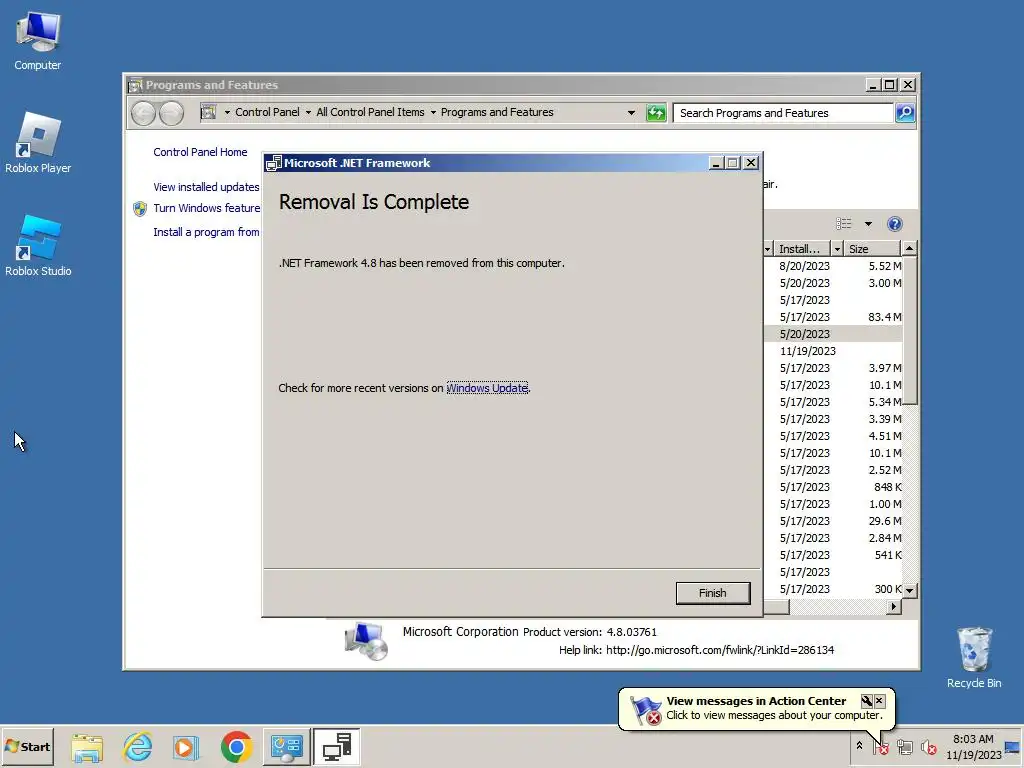Open Programs and Features help icon
Screen dimensions: 1024x768
coord(895,224)
